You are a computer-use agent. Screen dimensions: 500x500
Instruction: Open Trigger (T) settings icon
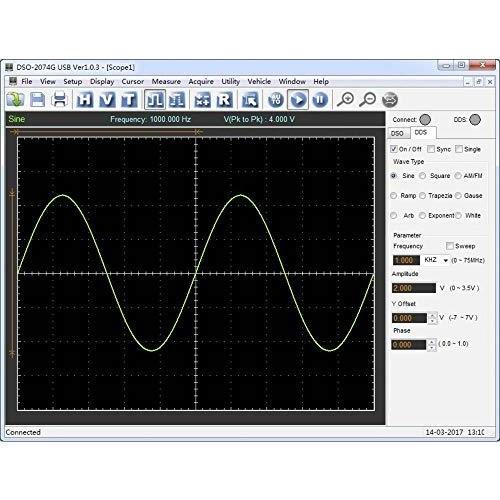click(129, 100)
